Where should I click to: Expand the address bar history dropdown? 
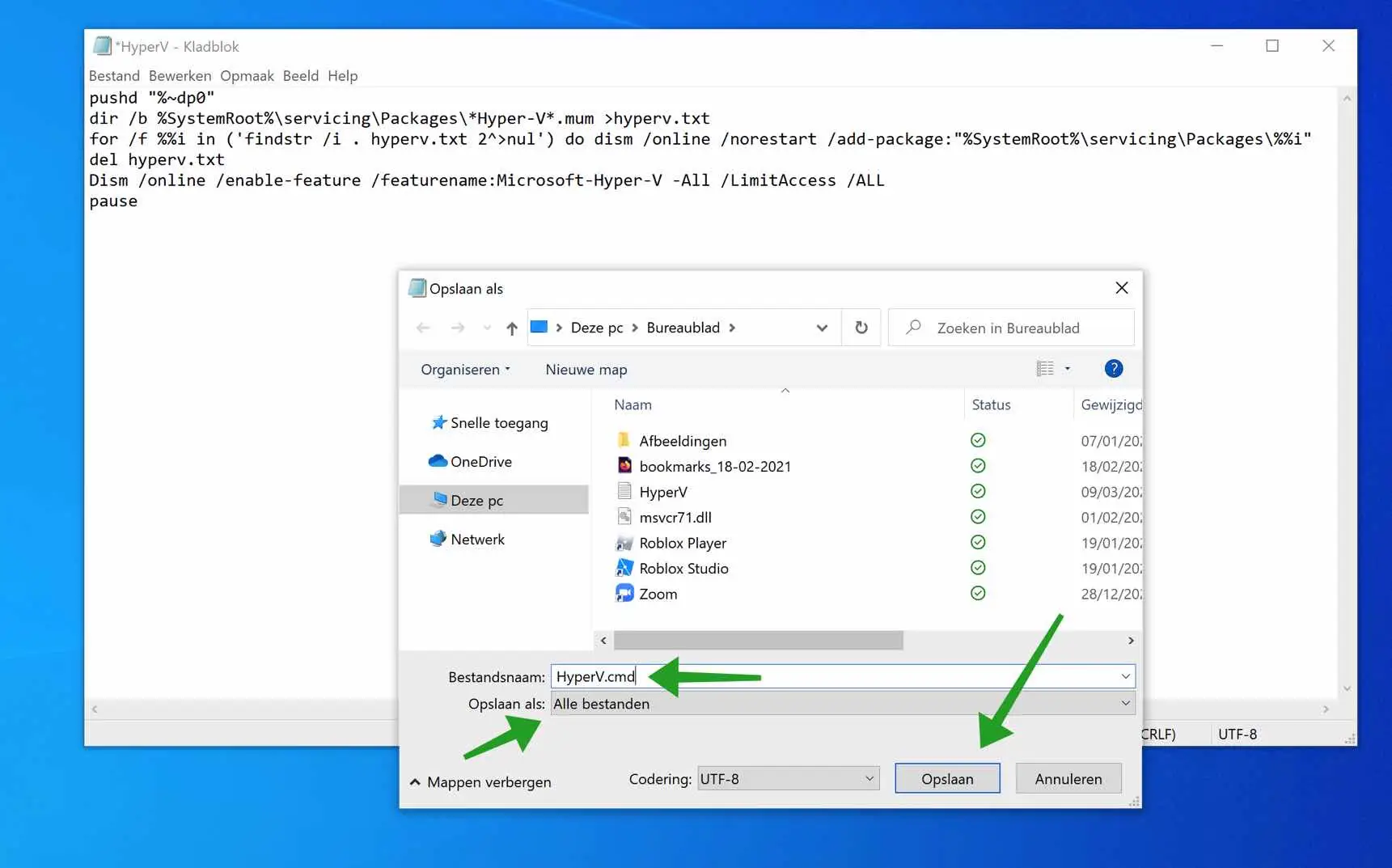pyautogui.click(x=822, y=328)
